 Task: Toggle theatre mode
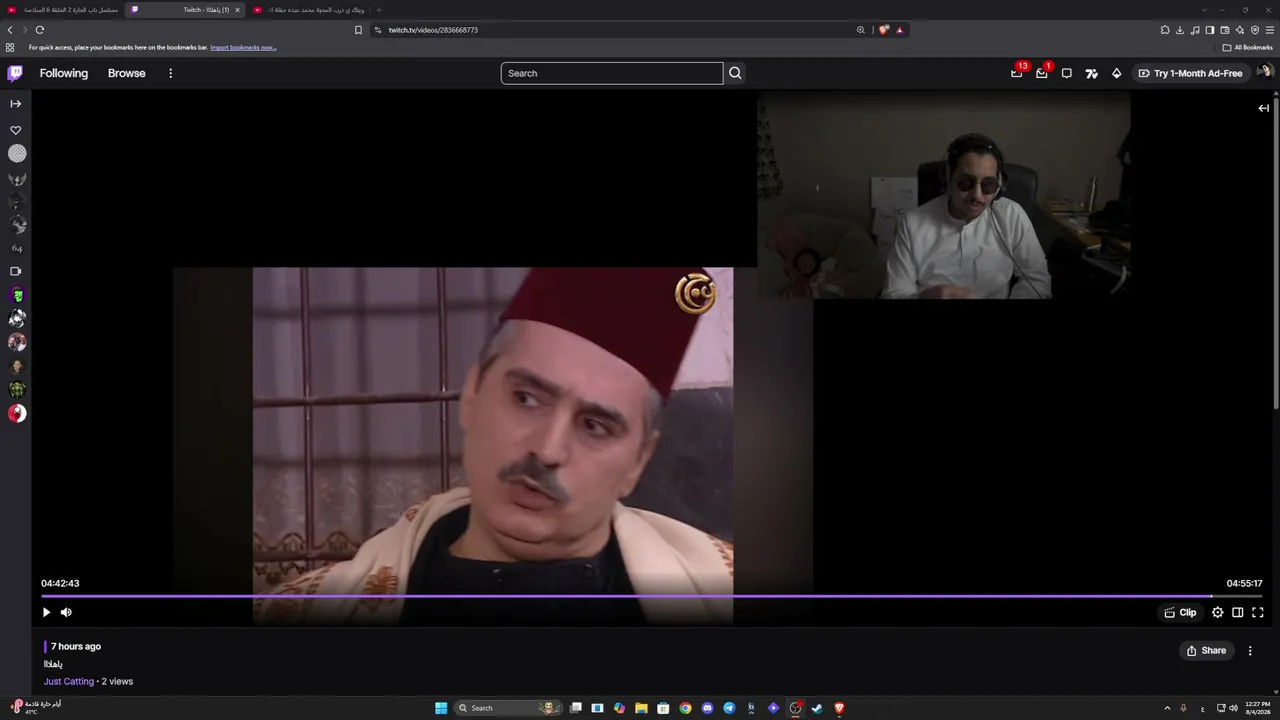(x=1237, y=612)
